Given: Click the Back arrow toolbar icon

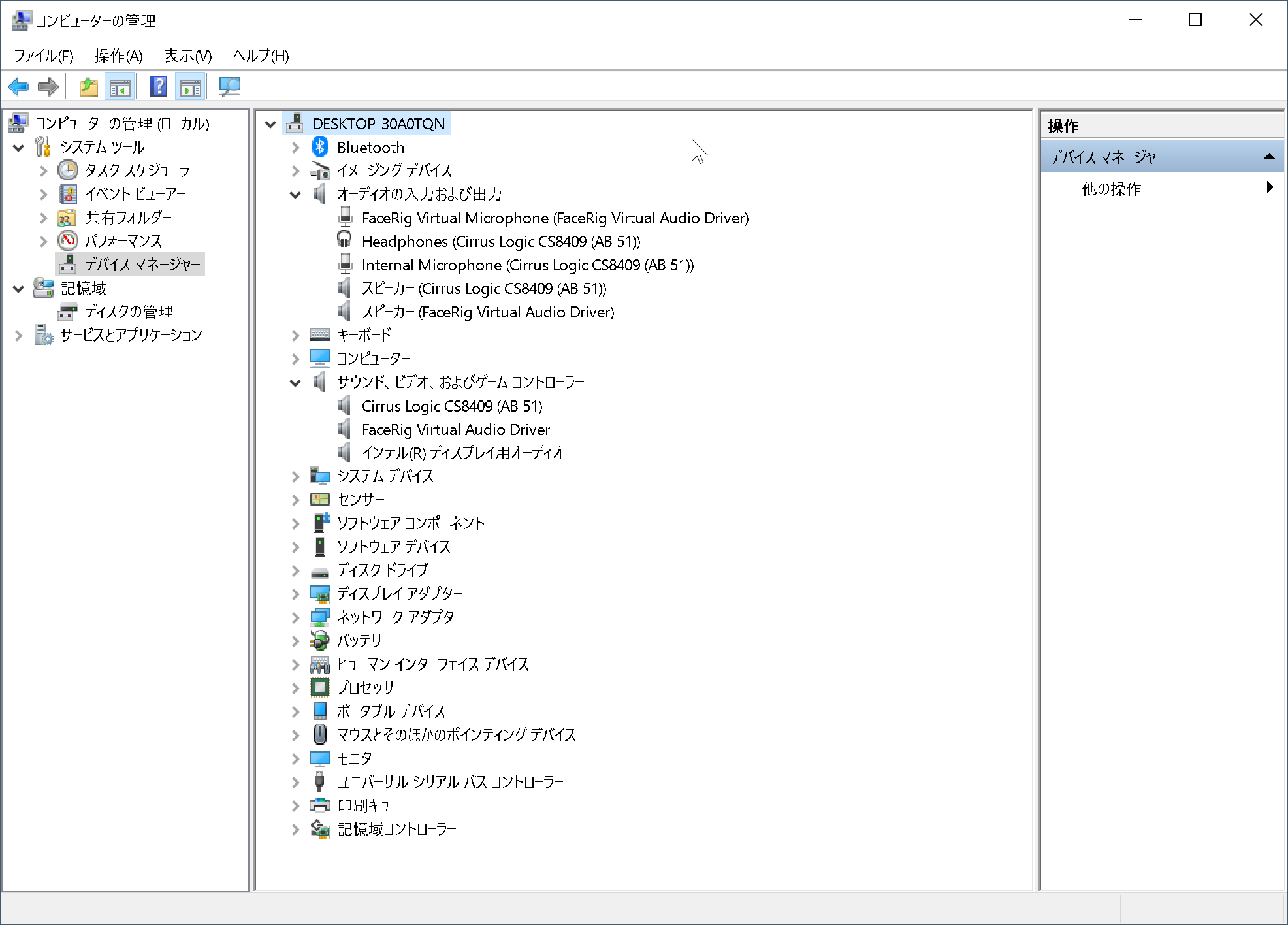Looking at the screenshot, I should click(x=18, y=86).
